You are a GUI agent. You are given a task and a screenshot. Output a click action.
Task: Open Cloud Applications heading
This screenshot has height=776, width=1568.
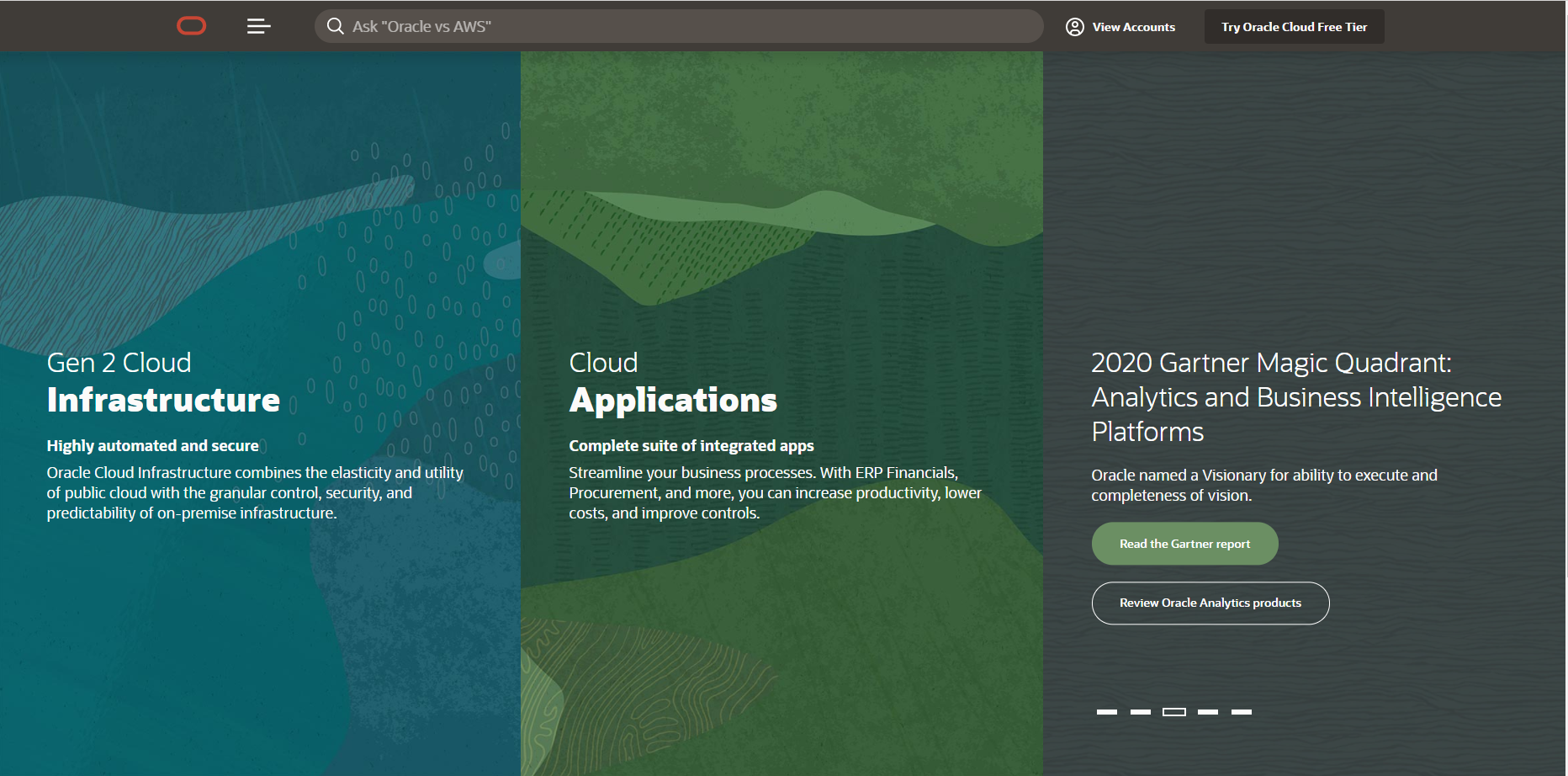click(673, 383)
